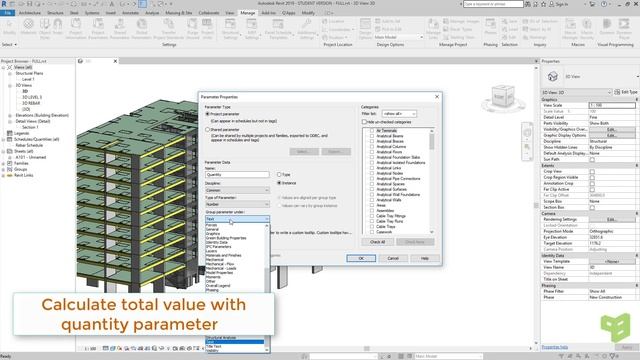Open Snaps settings icon

tap(58, 27)
